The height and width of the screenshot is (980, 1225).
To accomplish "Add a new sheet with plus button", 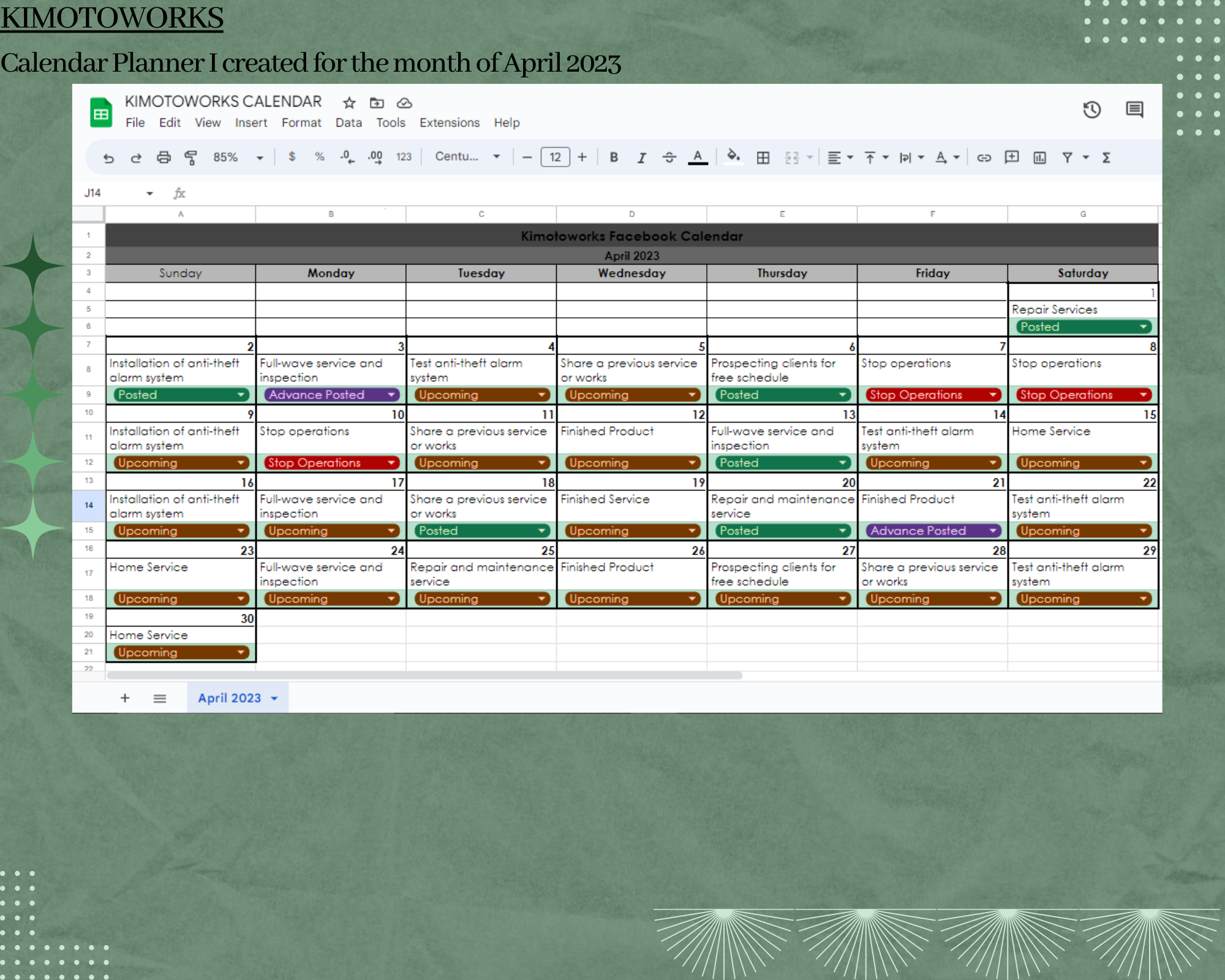I will pos(125,698).
